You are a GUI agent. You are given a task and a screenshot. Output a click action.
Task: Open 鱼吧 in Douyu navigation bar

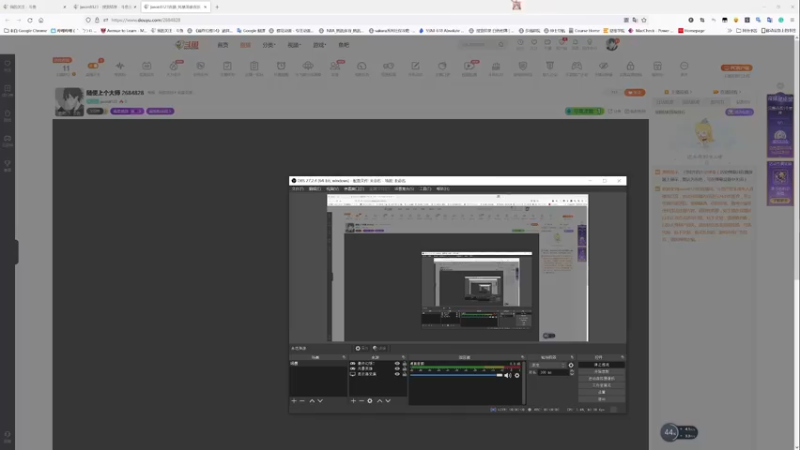coord(344,45)
